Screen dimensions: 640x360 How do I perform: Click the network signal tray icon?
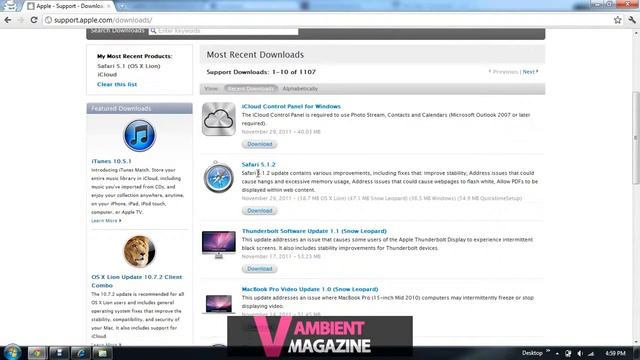[x=591, y=353]
